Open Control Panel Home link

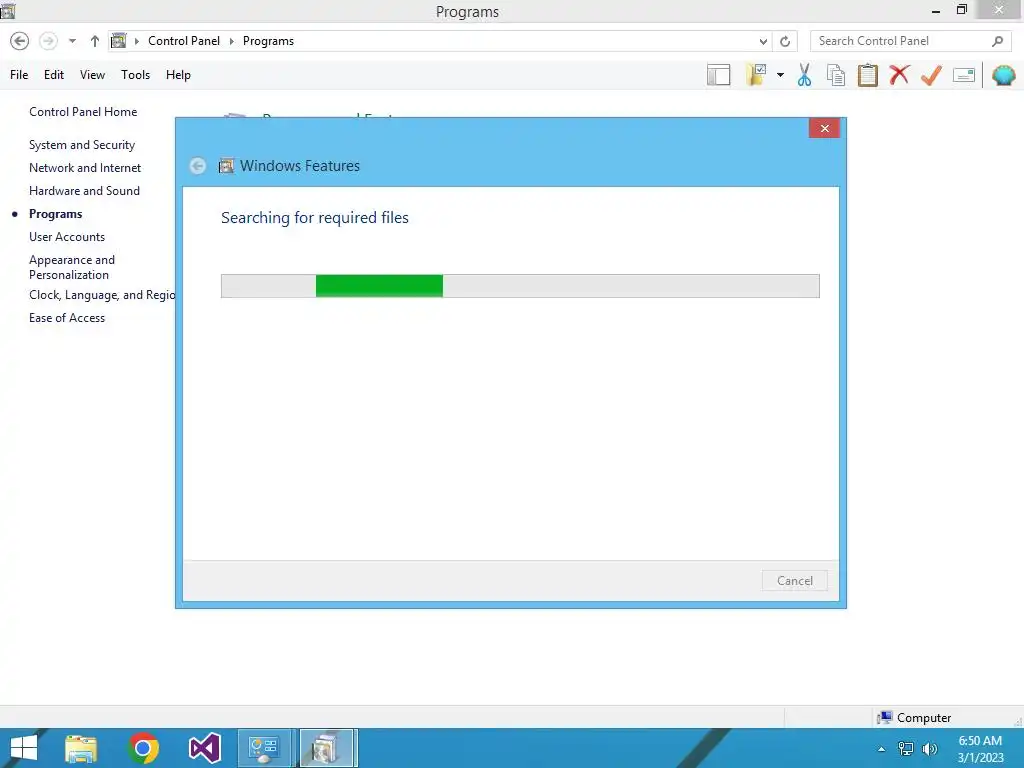[83, 112]
